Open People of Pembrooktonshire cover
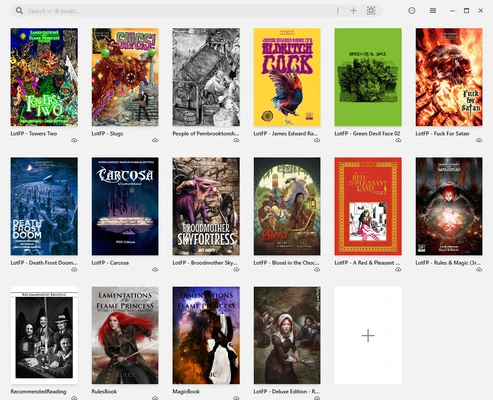The image size is (493, 400). (206, 77)
